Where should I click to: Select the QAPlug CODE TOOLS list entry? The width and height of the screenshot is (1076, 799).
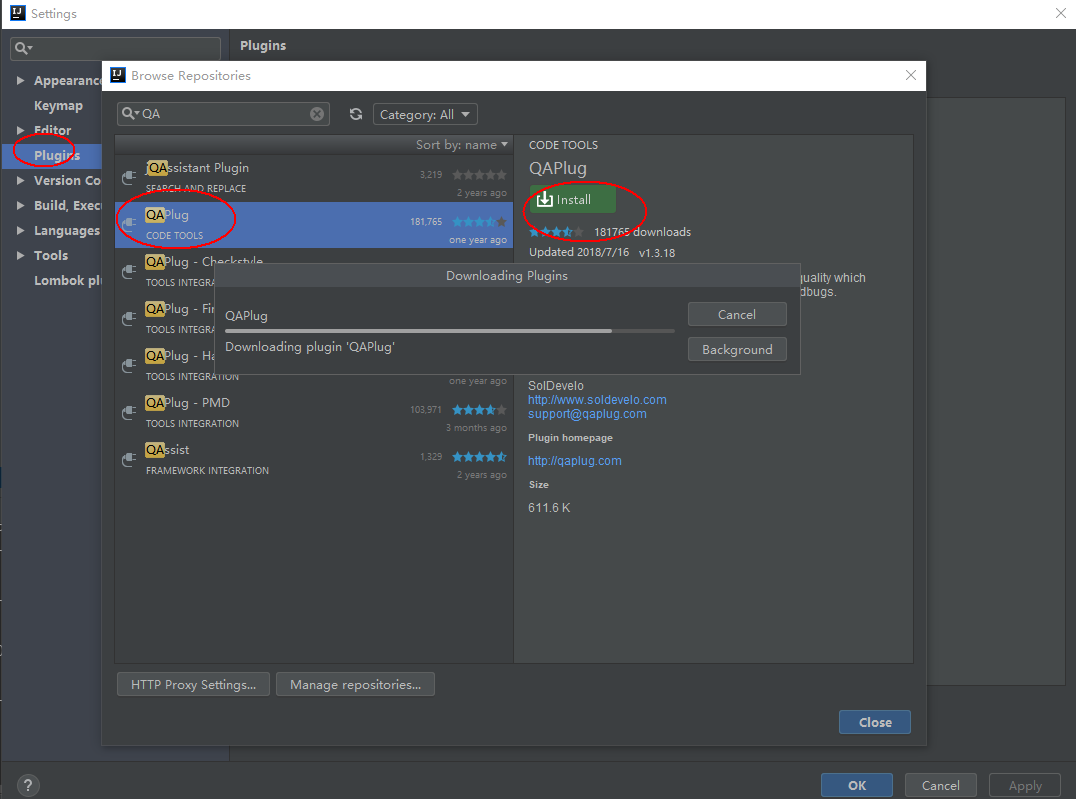[x=314, y=224]
